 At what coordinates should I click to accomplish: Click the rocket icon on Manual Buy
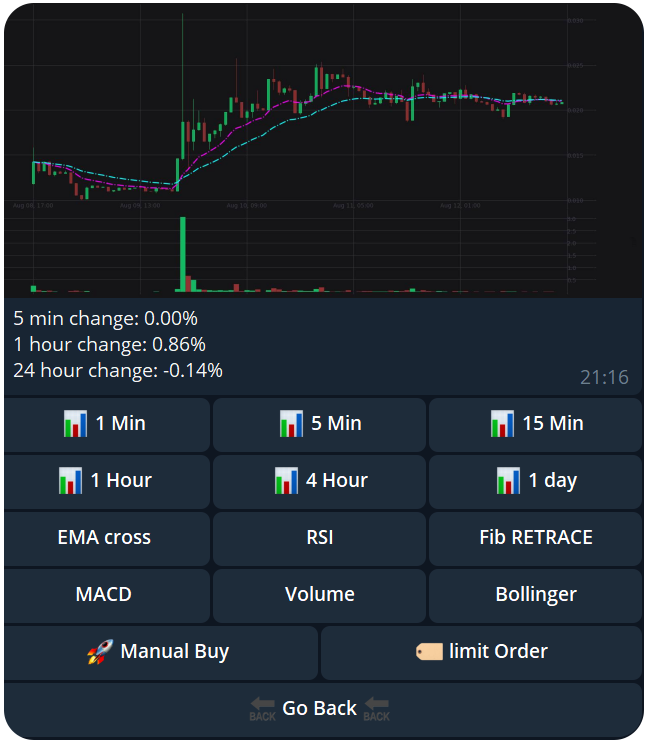[x=99, y=652]
